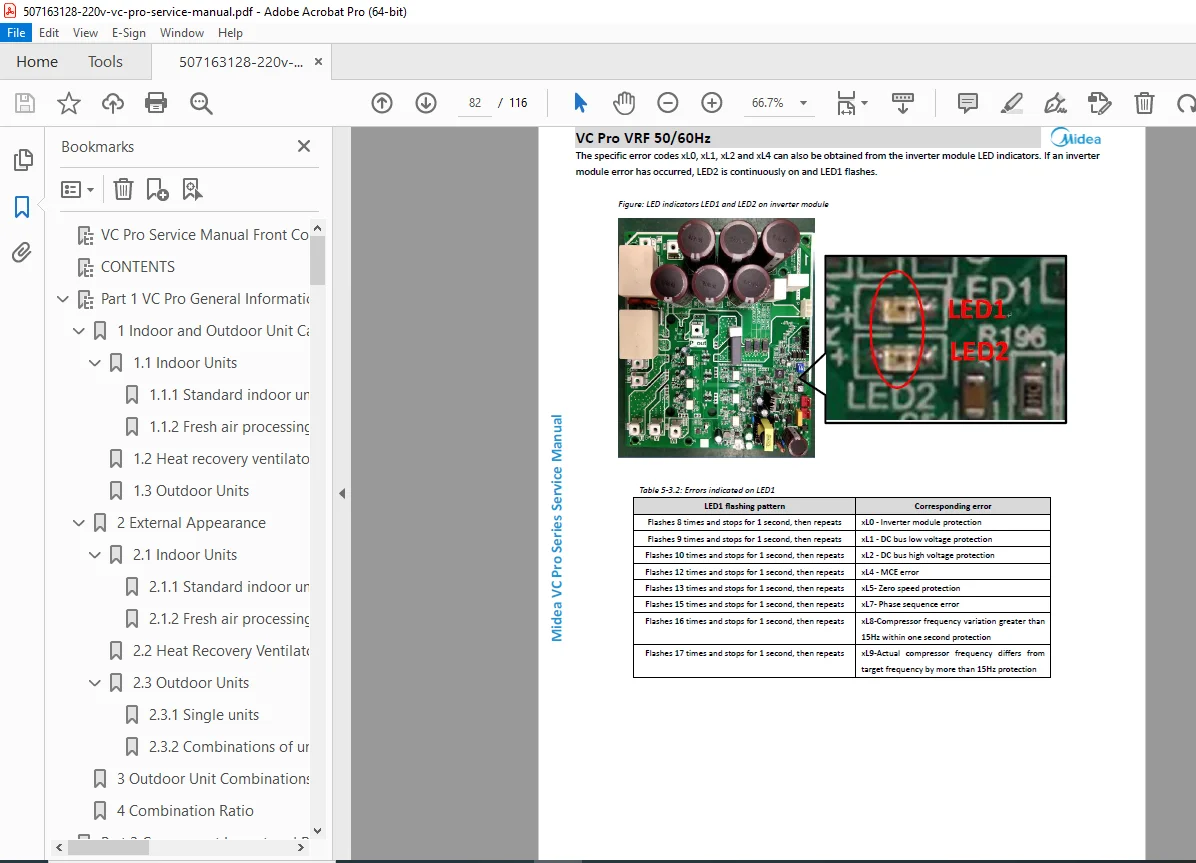
Task: Open the Edit menu
Action: tap(49, 33)
